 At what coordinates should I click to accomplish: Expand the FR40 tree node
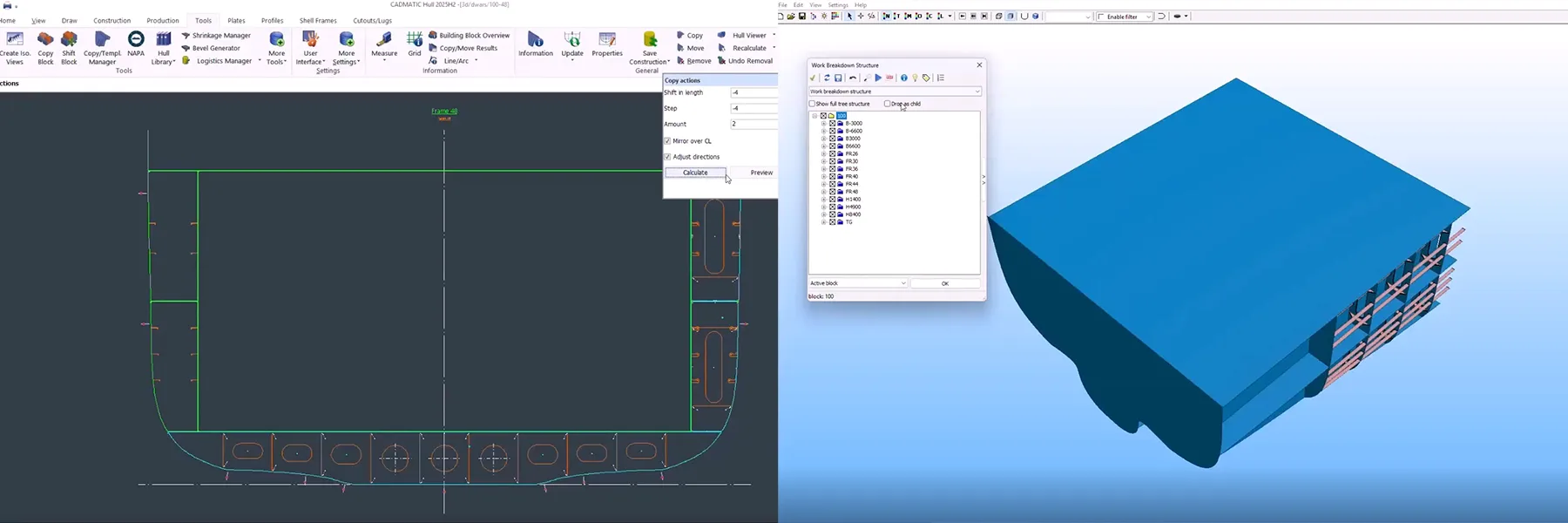[823, 177]
